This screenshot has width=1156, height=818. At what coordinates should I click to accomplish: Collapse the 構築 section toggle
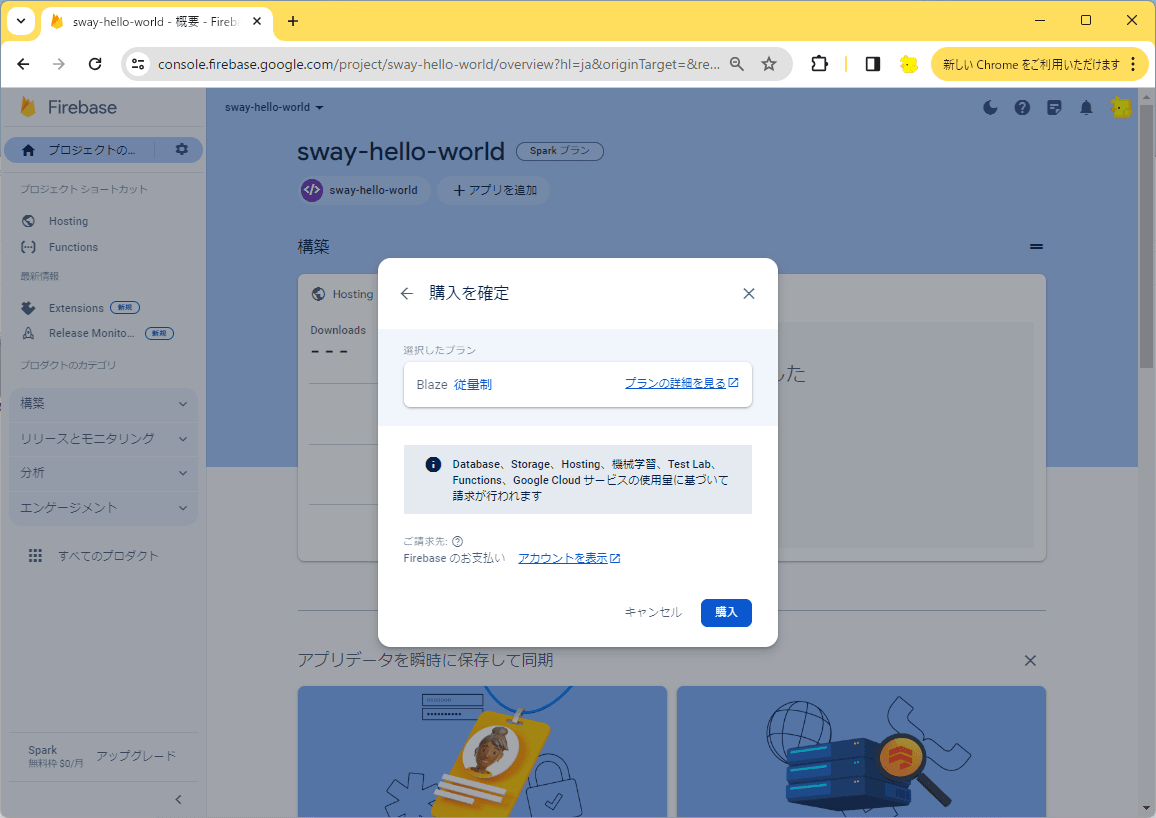pos(1036,247)
